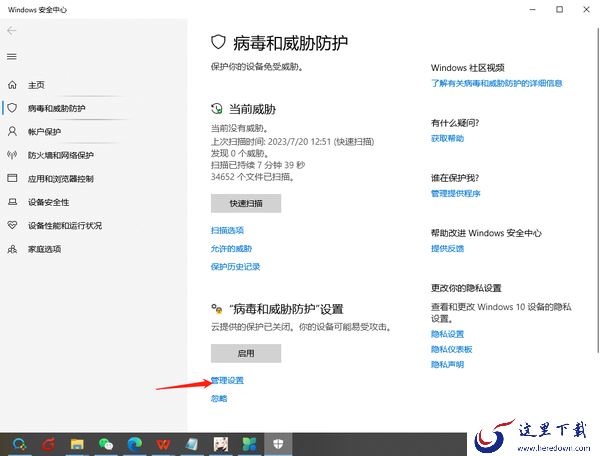
Task: Open 允许的威胁 link
Action: click(x=231, y=249)
